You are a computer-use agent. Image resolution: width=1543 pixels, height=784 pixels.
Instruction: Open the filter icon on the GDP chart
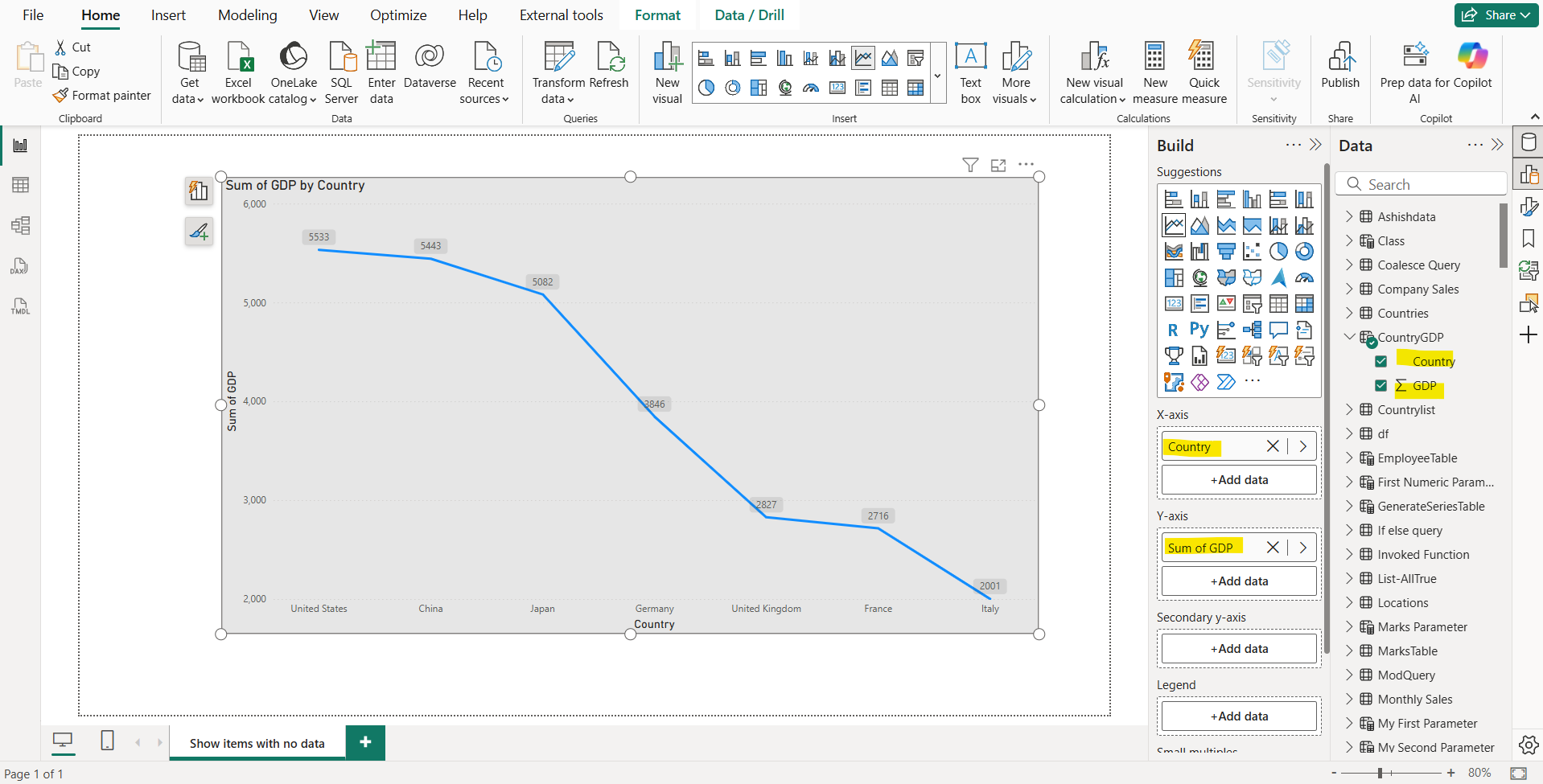(x=970, y=164)
